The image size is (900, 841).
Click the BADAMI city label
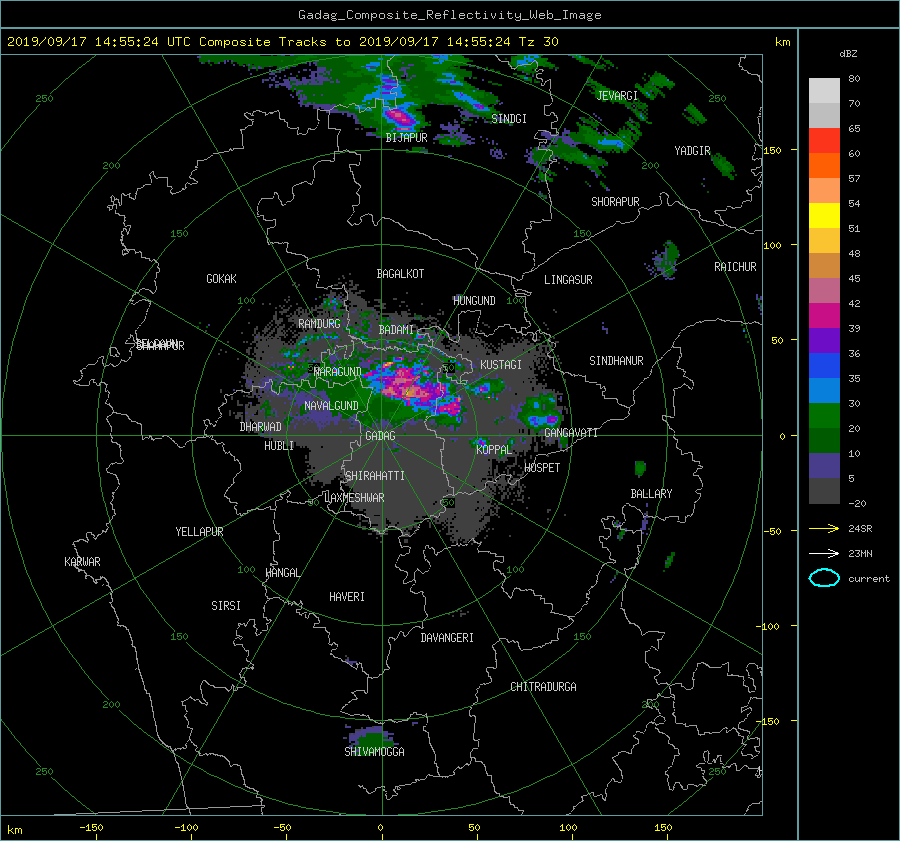point(396,330)
